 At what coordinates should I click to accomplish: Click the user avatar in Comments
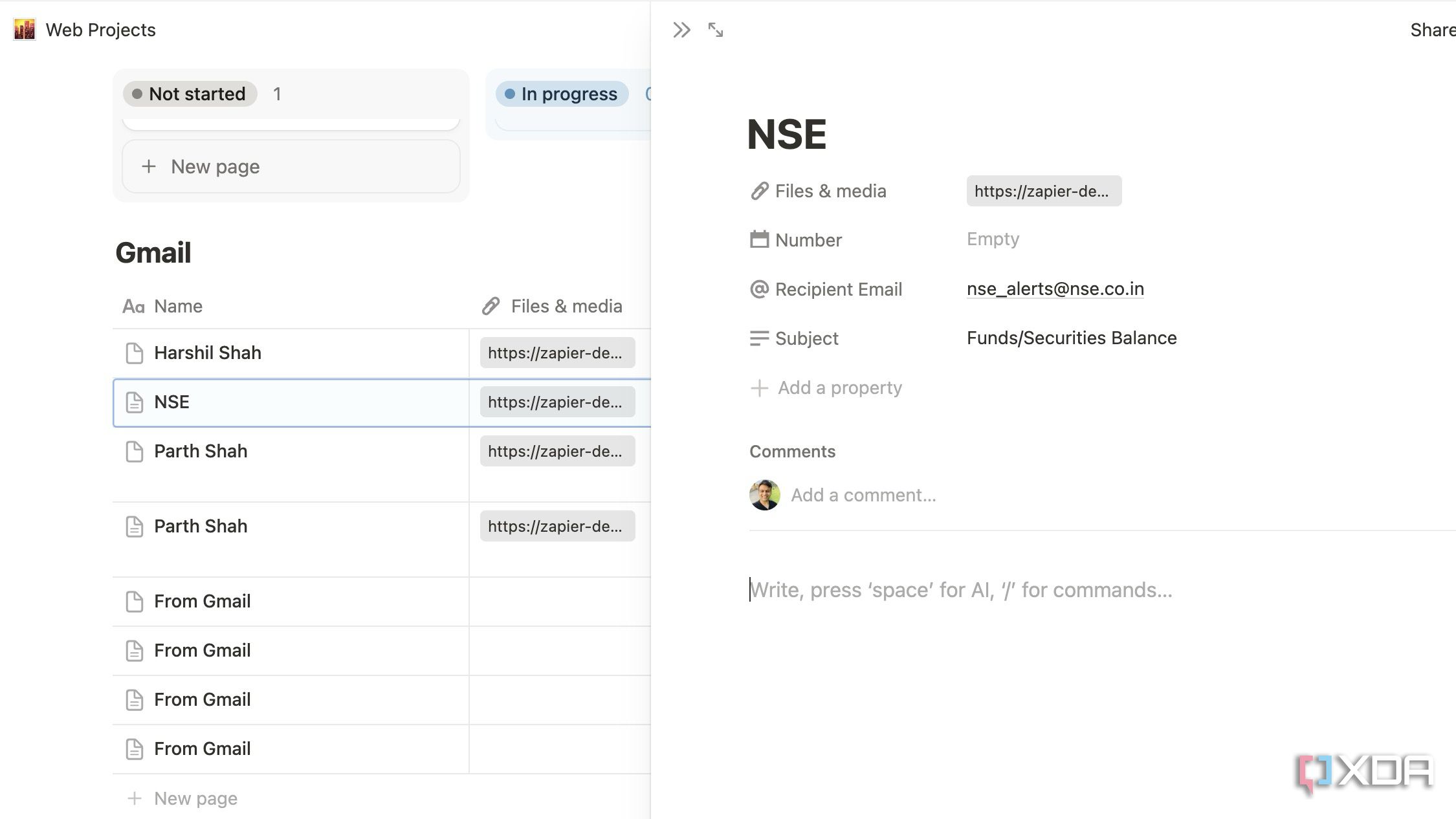pyautogui.click(x=764, y=495)
